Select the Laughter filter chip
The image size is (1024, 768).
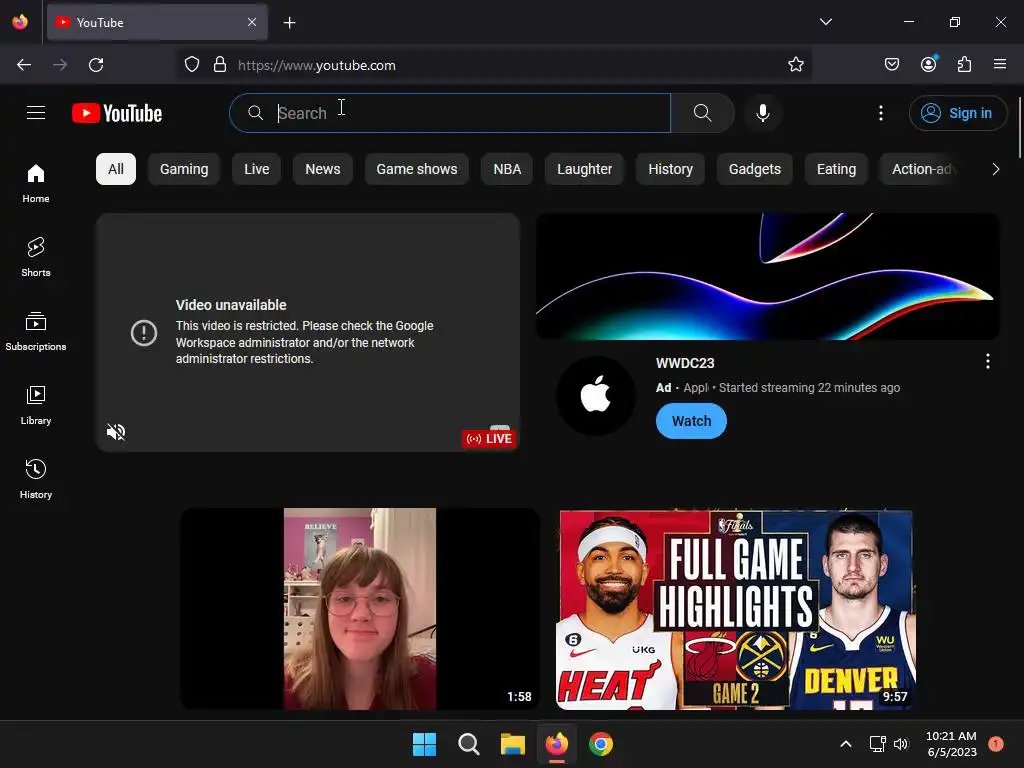coord(584,169)
